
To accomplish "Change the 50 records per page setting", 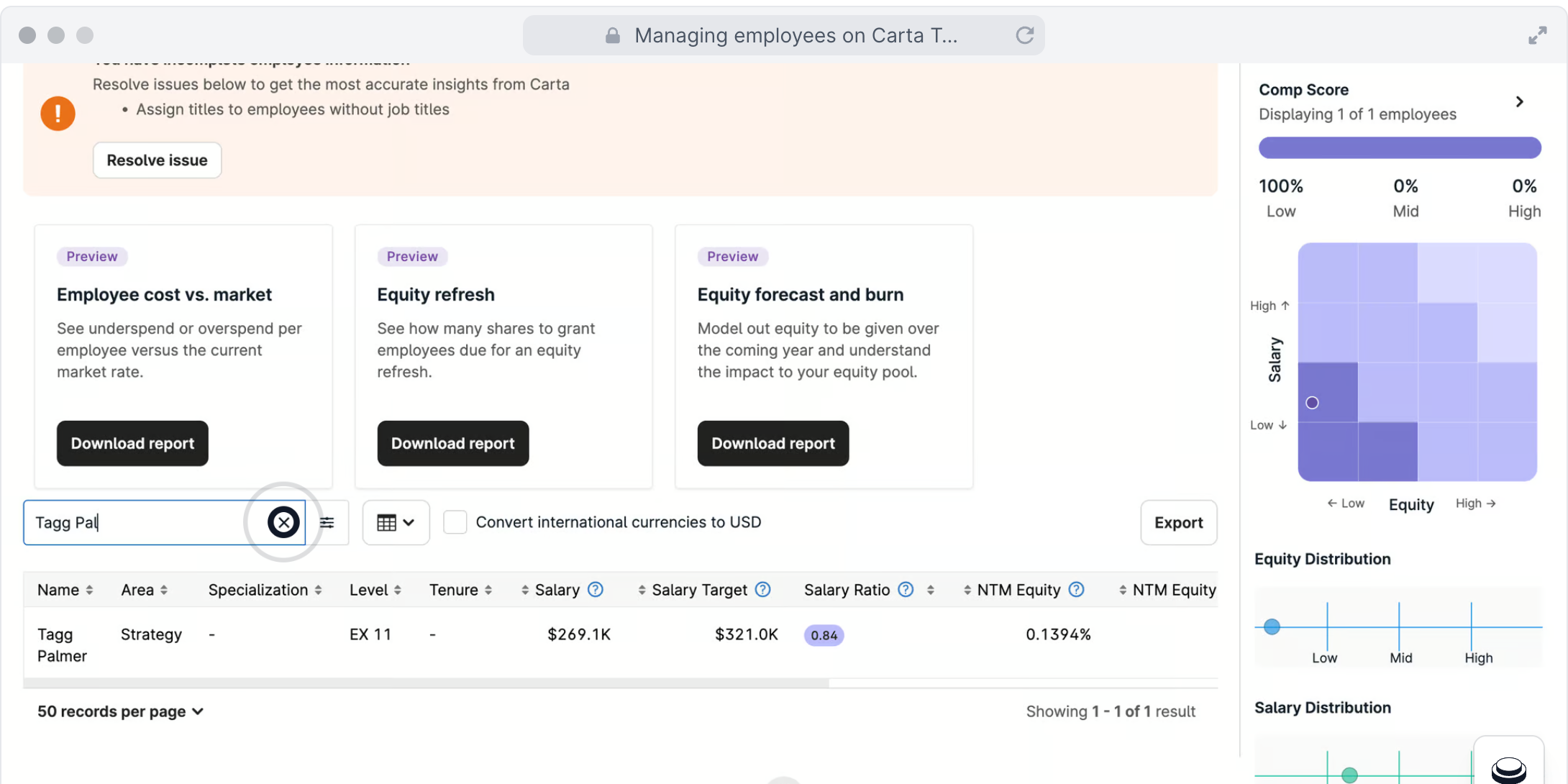I will [x=120, y=711].
